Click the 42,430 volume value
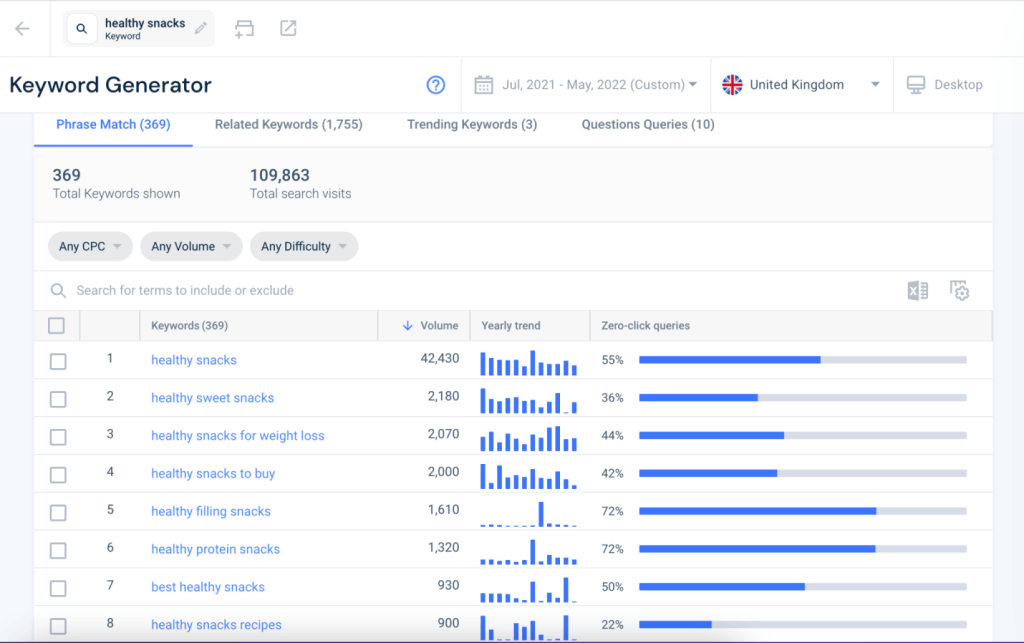 440,358
